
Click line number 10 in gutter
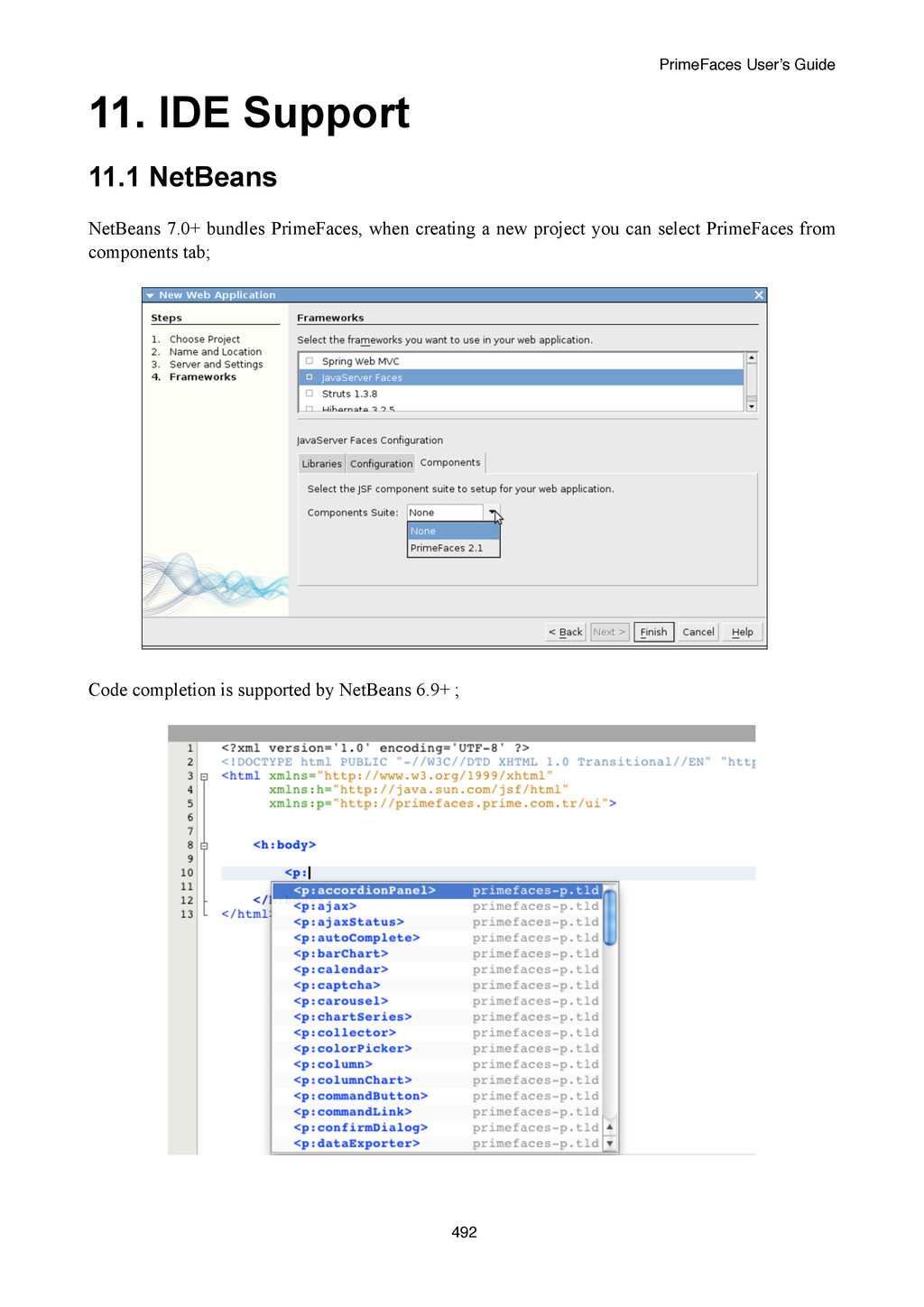[x=187, y=873]
